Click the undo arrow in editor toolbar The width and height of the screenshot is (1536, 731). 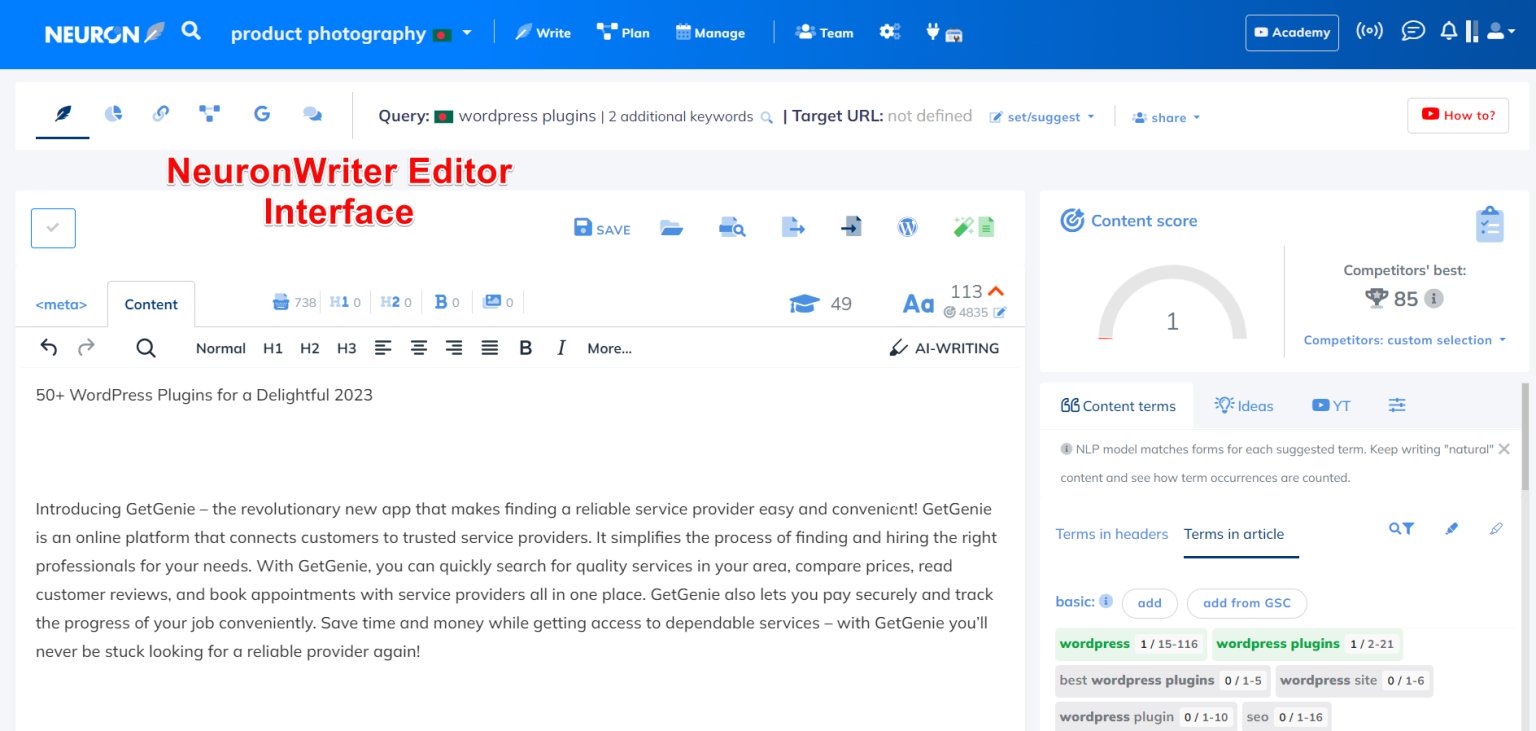(x=47, y=347)
